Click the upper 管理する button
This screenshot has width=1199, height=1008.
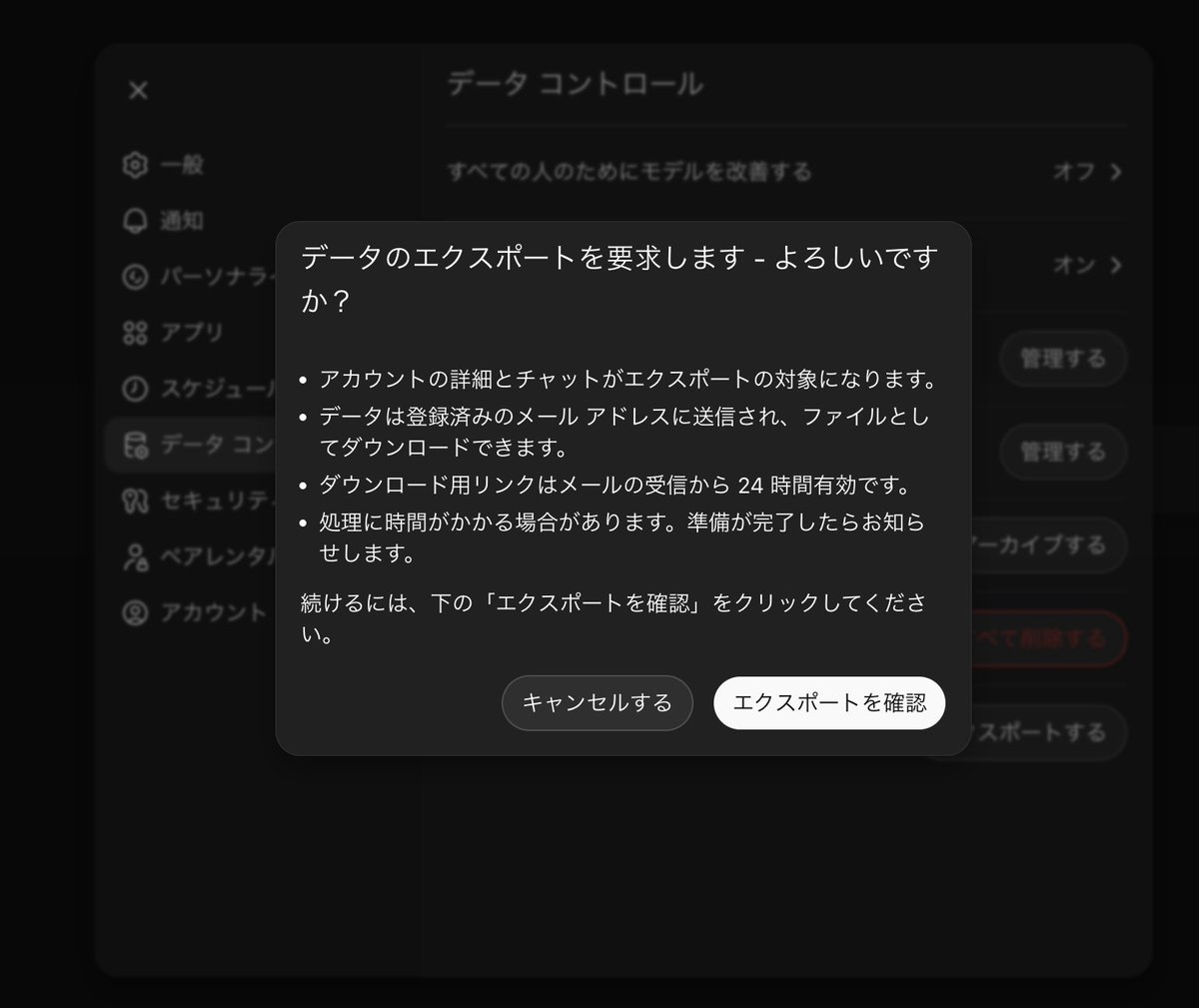click(x=1063, y=359)
